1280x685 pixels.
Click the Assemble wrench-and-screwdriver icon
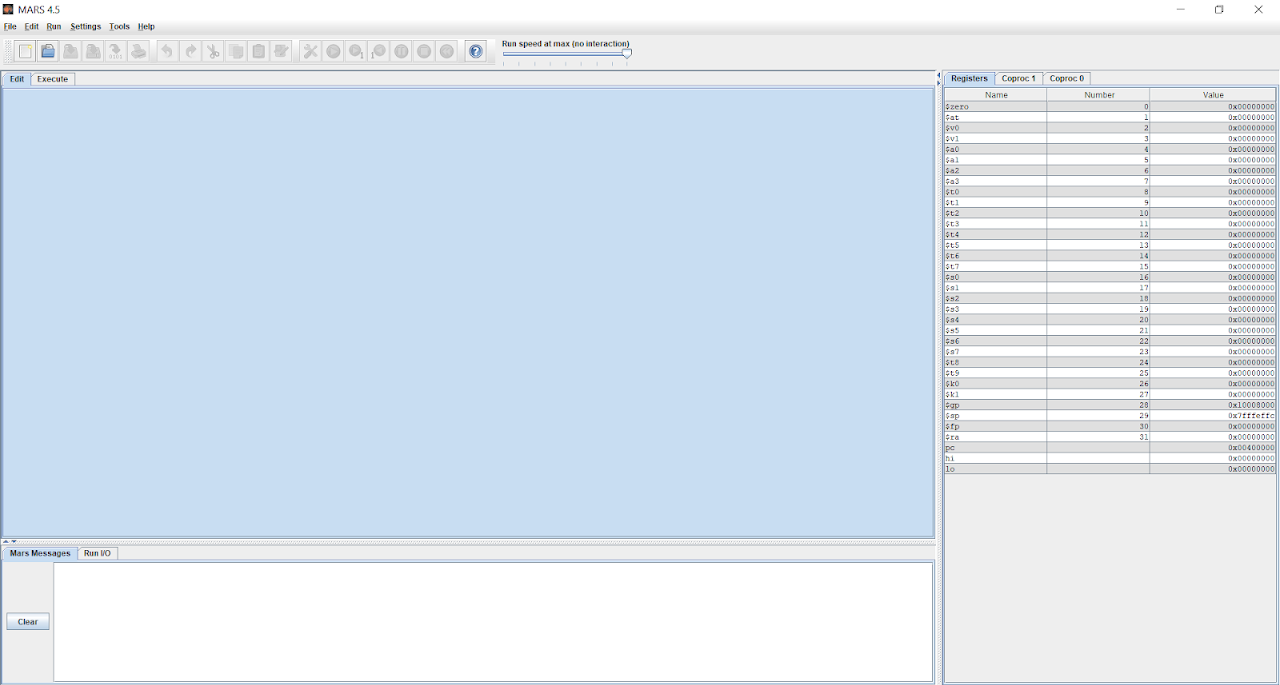coord(311,52)
